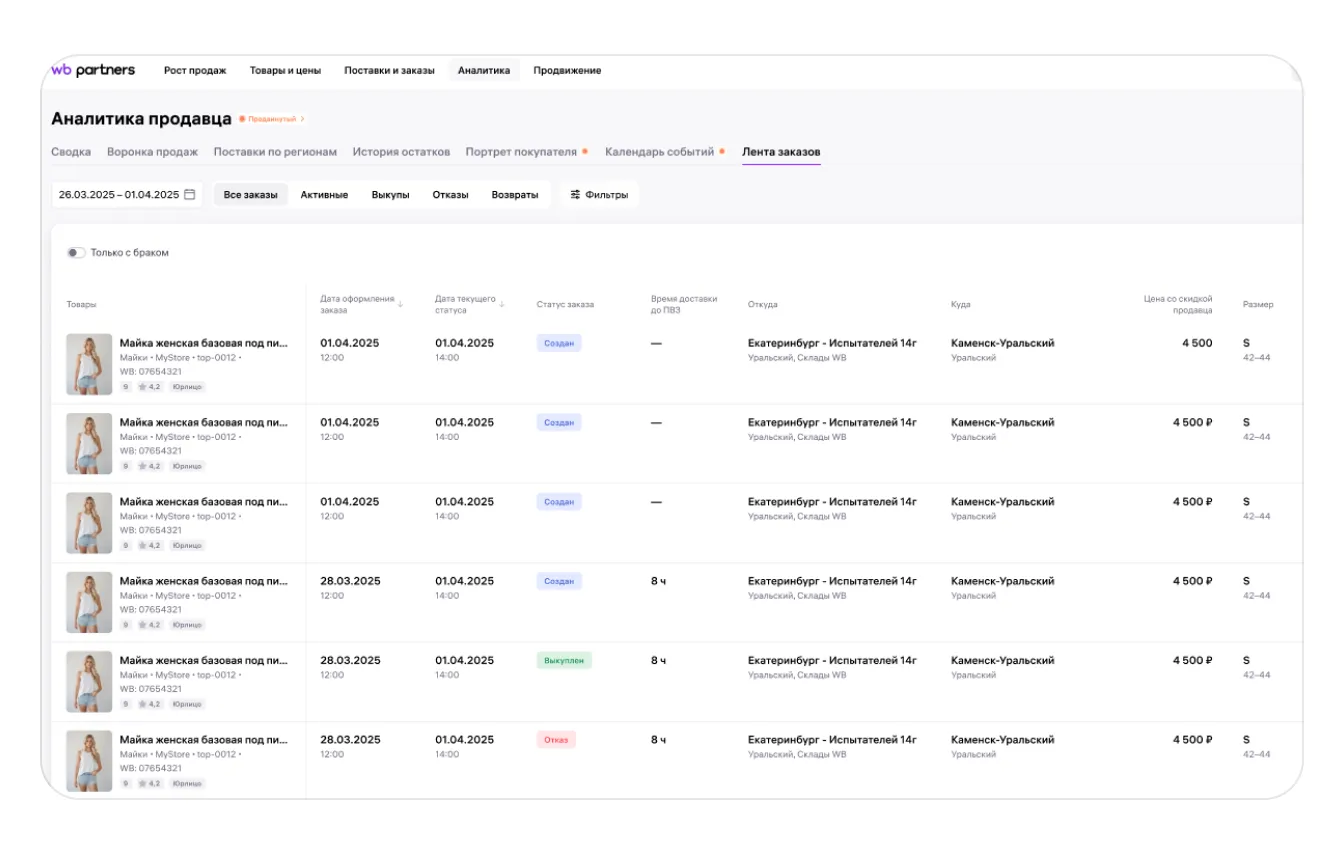The height and width of the screenshot is (854, 1344).
Task: Click the date range 26.03.2025 – 01.04.2025 field
Action: (118, 195)
